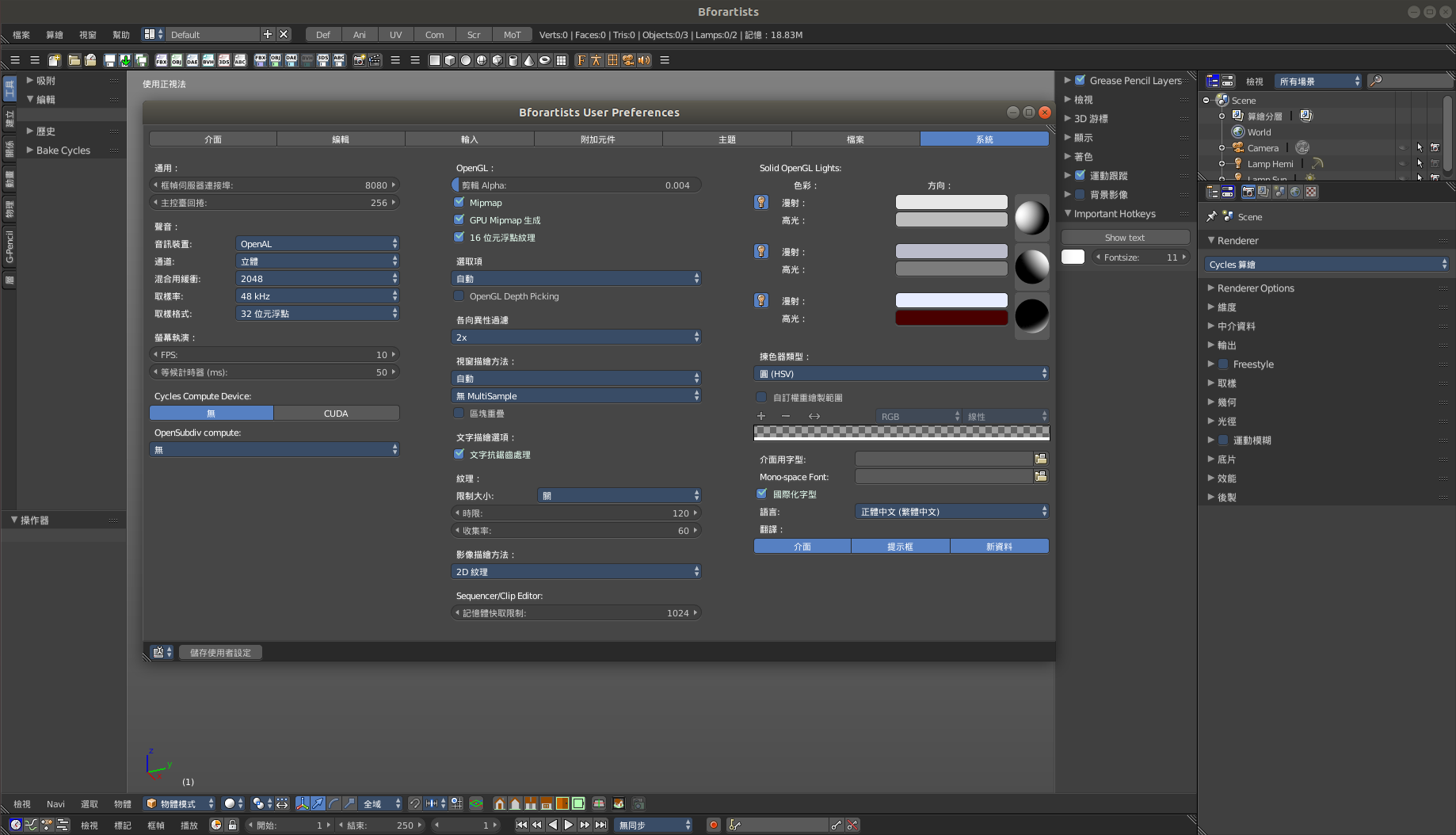This screenshot has height=835, width=1456.
Task: Open the 取樣率 48 kHz dropdown
Action: [318, 295]
